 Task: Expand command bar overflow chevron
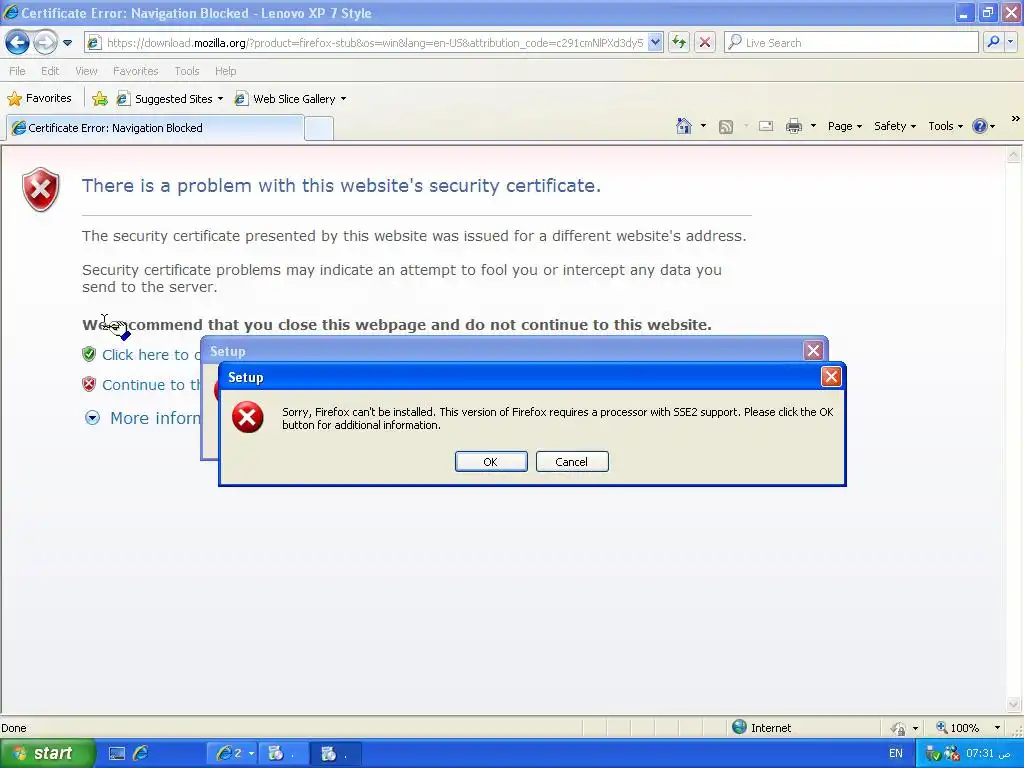pyautogui.click(x=1016, y=119)
